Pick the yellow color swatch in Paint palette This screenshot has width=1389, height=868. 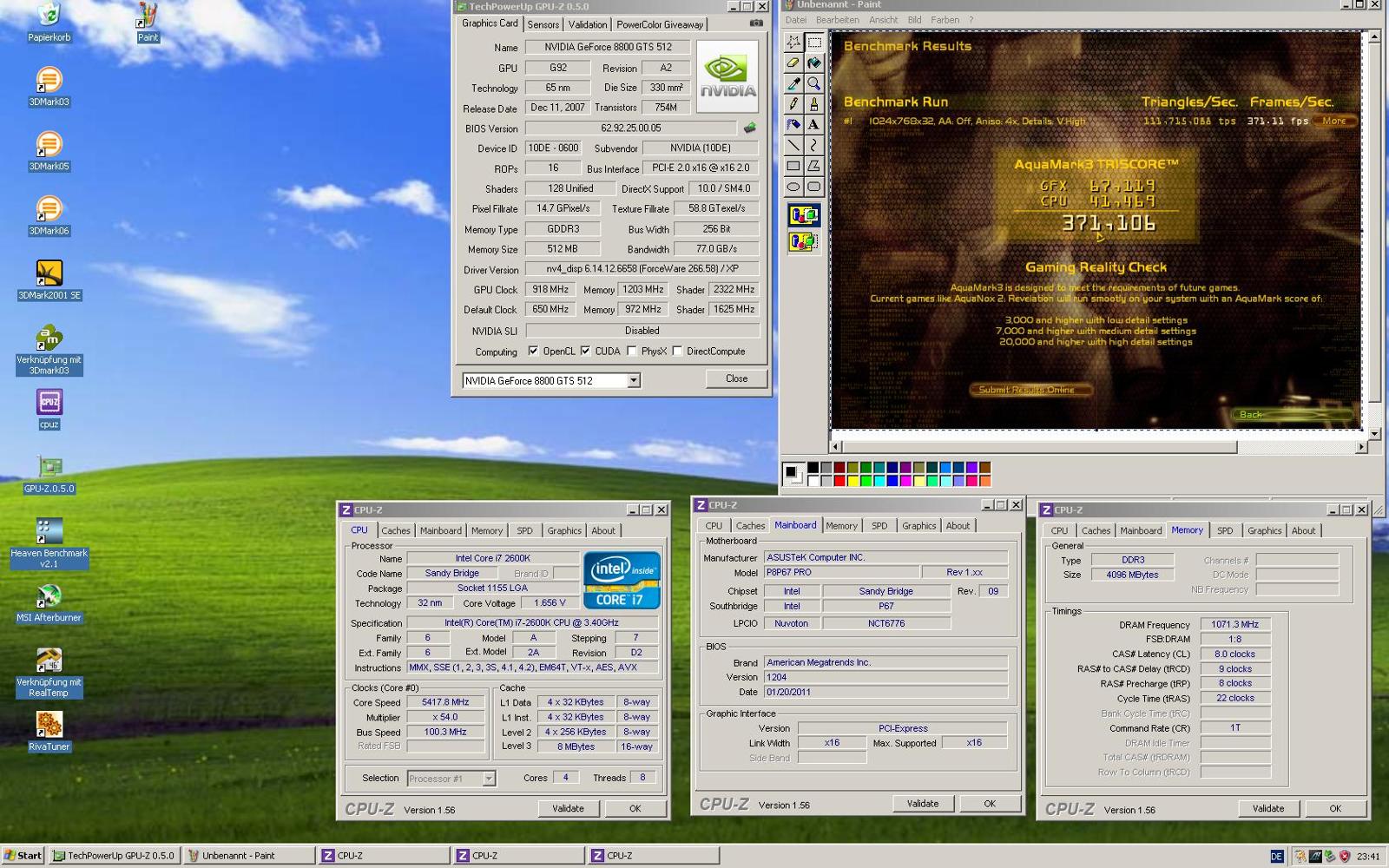852,481
